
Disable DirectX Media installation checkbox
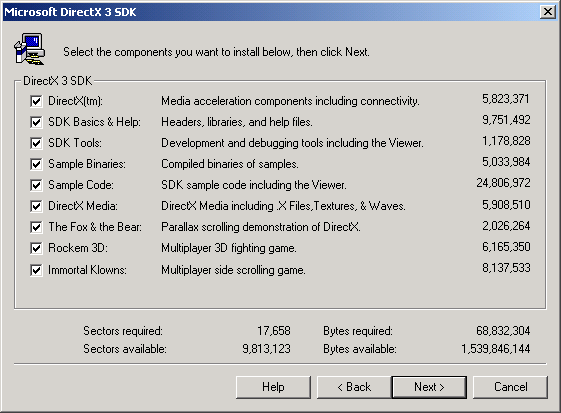36,206
